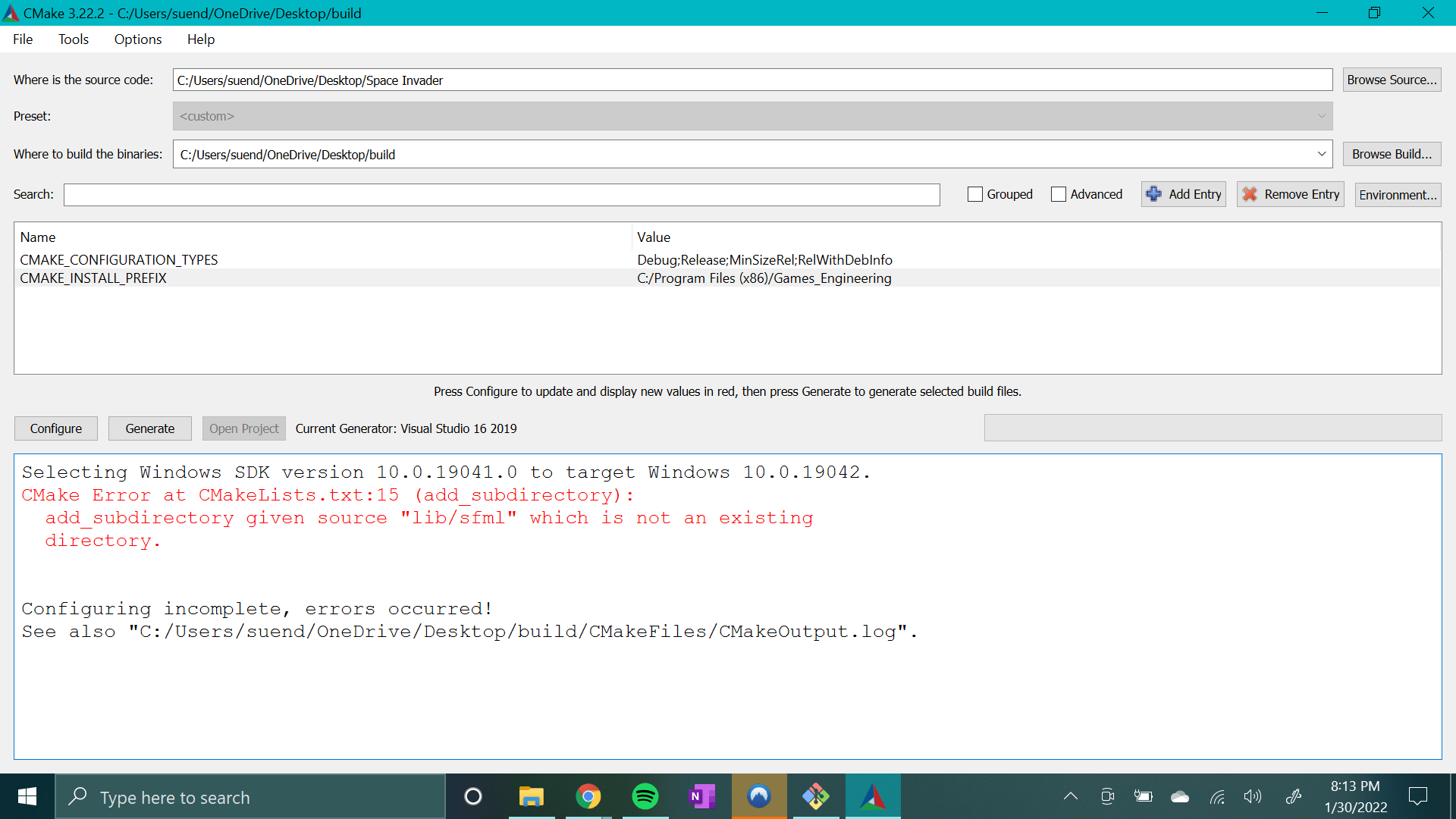Screen dimensions: 1456x819
Task: Click the Browse Source button
Action: [1392, 79]
